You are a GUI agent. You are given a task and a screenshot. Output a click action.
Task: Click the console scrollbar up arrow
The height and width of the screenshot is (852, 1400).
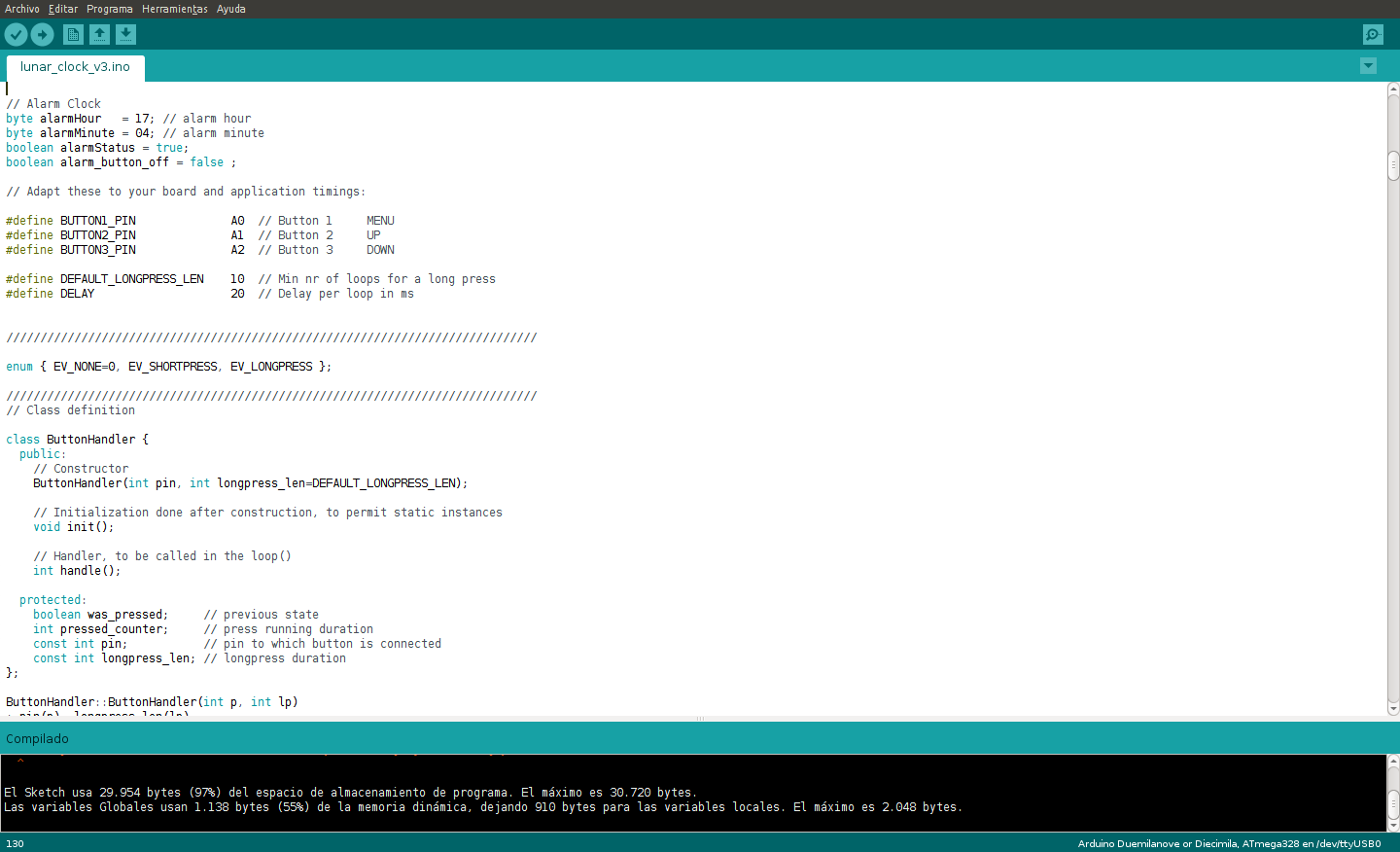pos(1393,762)
